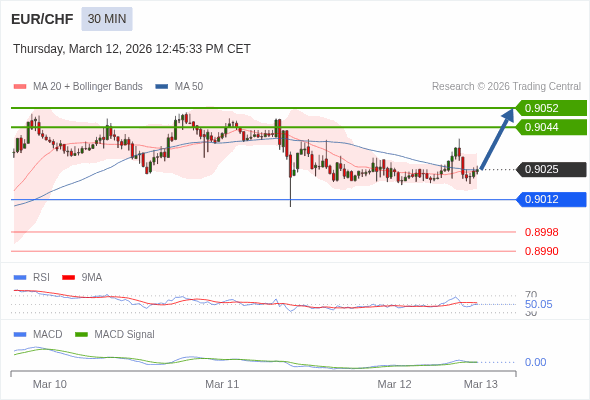Screen dimensions: 590x400
Task: Click the blue RSI legend swatch
Action: click(20, 278)
